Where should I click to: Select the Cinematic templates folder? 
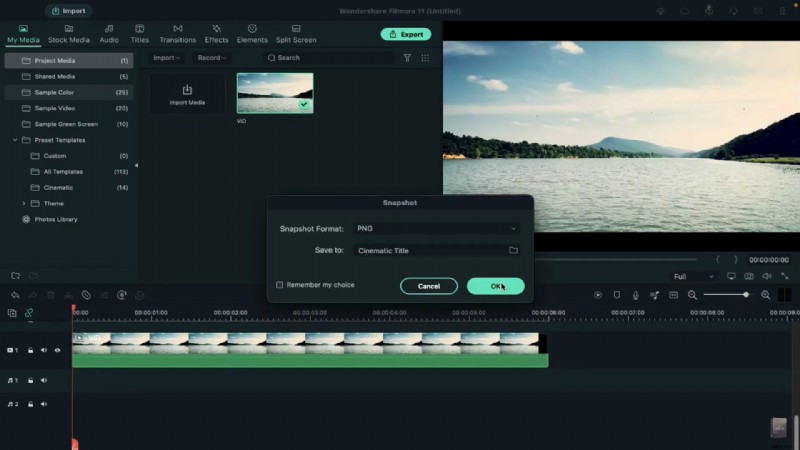(69, 187)
